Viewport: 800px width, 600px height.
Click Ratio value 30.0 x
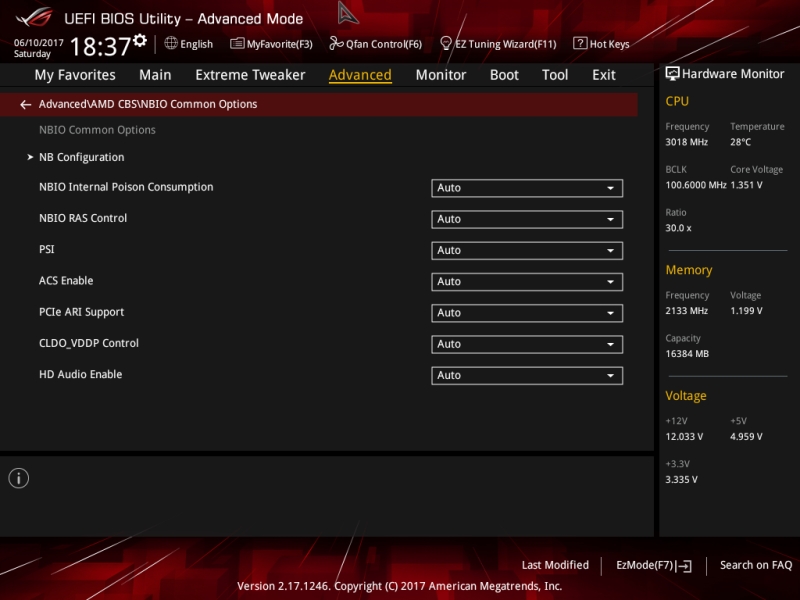click(678, 228)
